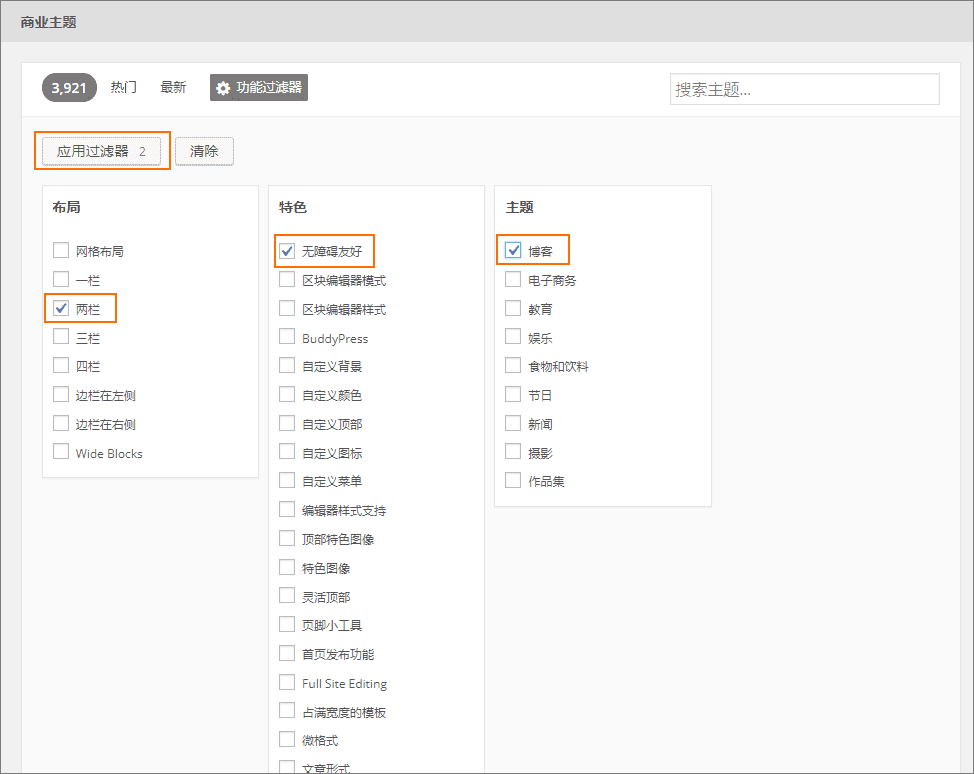Check the 一栏 one column checkbox
Screen dimensions: 974x774
pyautogui.click(x=61, y=279)
